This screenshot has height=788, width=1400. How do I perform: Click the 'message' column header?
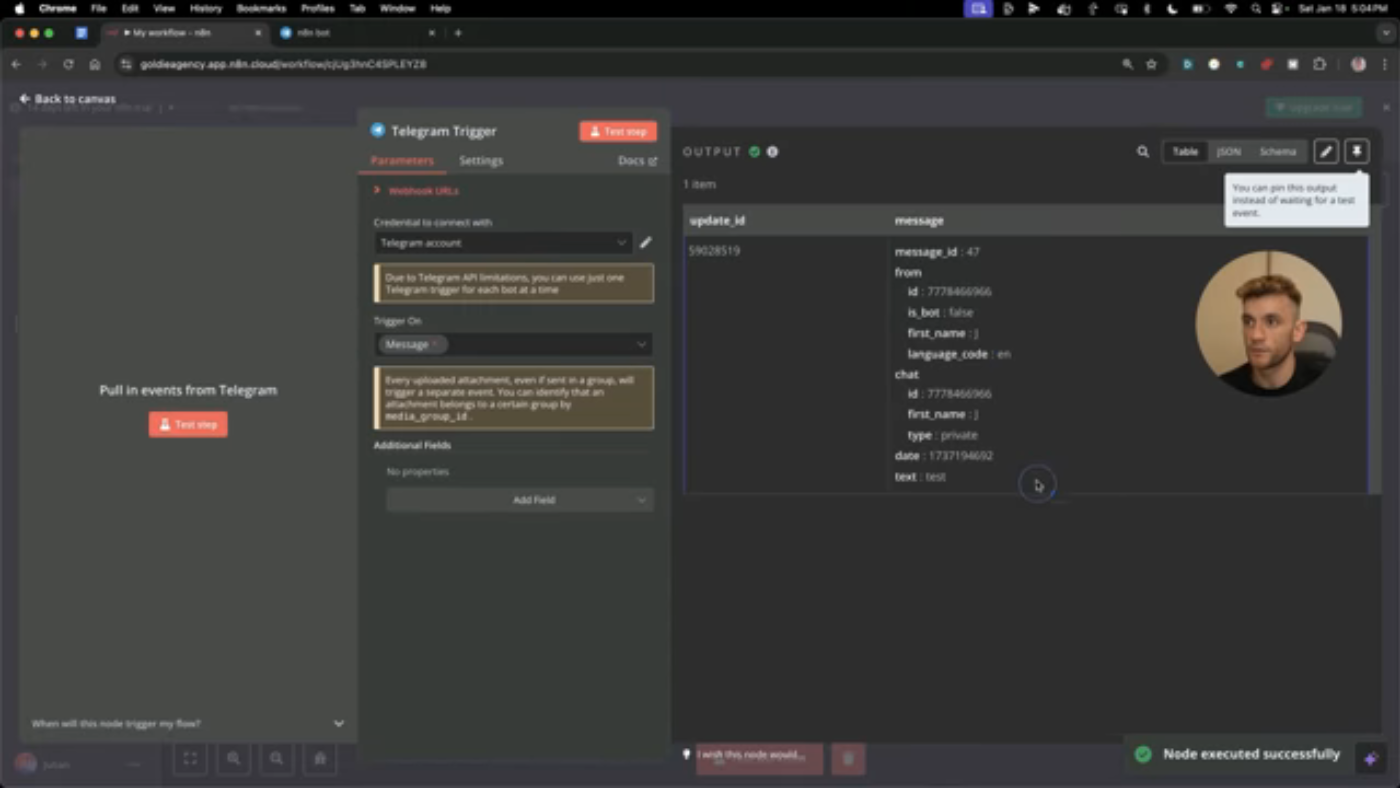pos(918,220)
